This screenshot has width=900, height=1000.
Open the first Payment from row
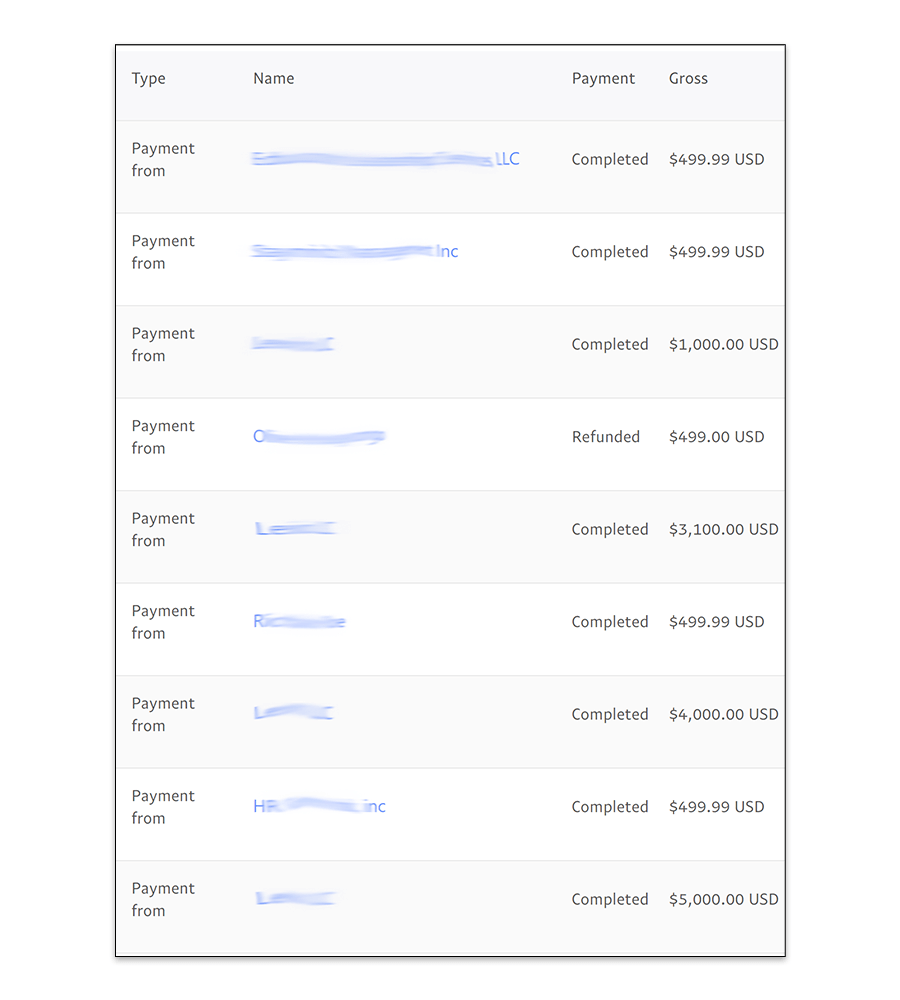coord(163,159)
